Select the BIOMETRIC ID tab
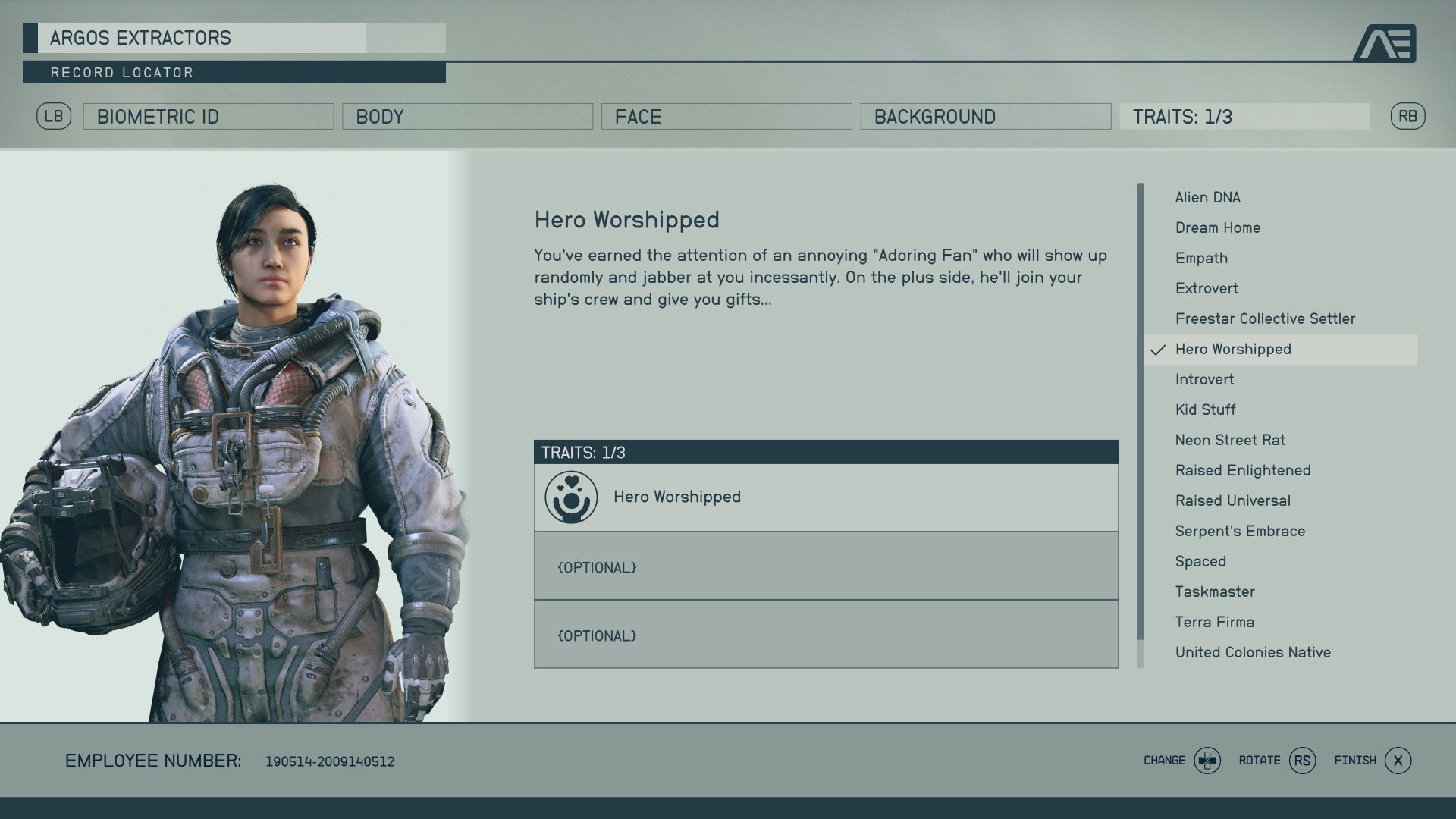1456x819 pixels. coord(209,116)
